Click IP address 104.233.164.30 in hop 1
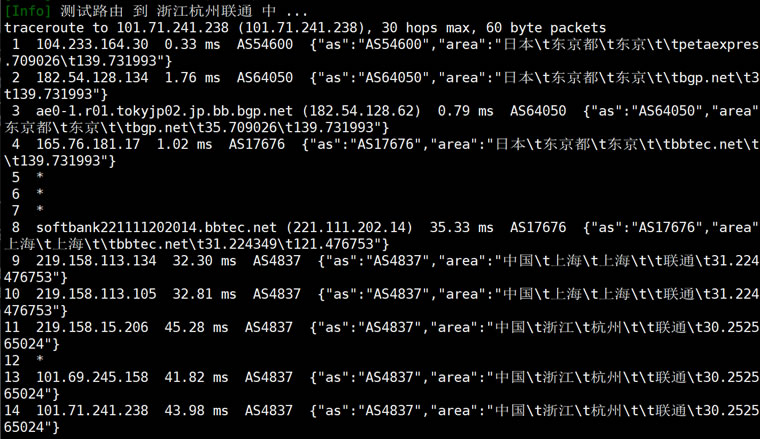The image size is (760, 439). click(92, 44)
